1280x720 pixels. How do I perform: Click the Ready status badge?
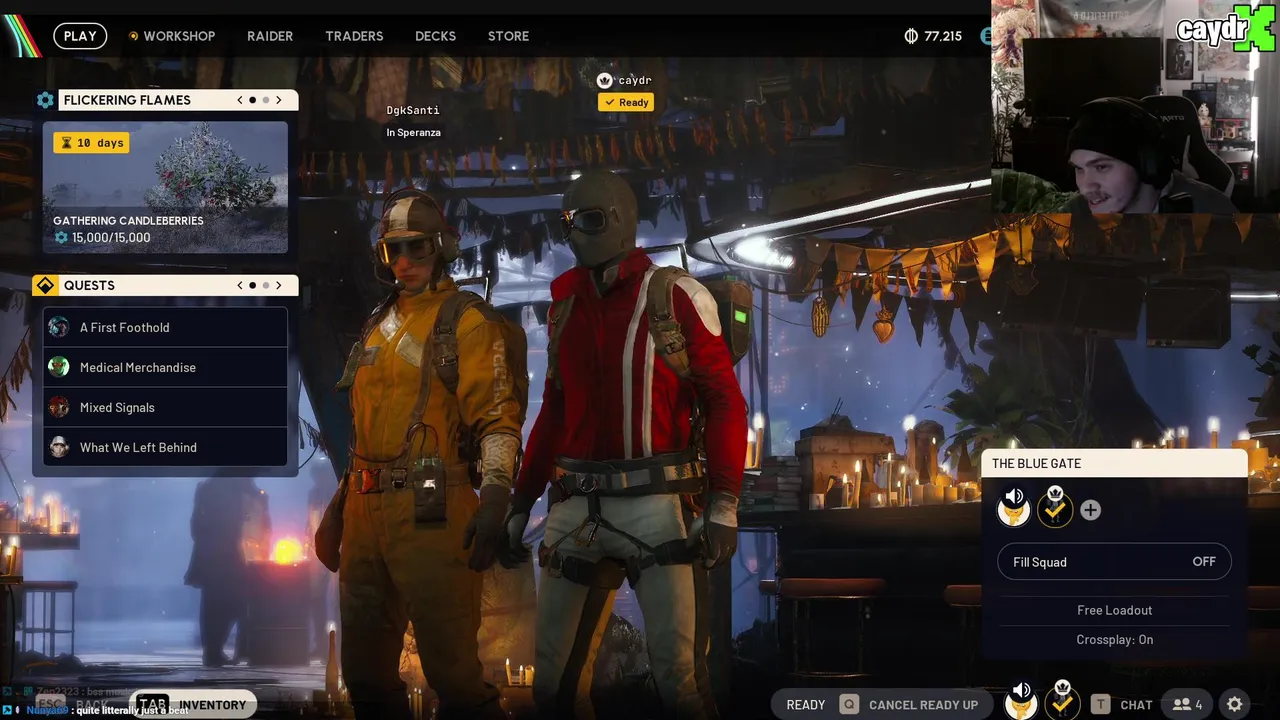tap(626, 102)
